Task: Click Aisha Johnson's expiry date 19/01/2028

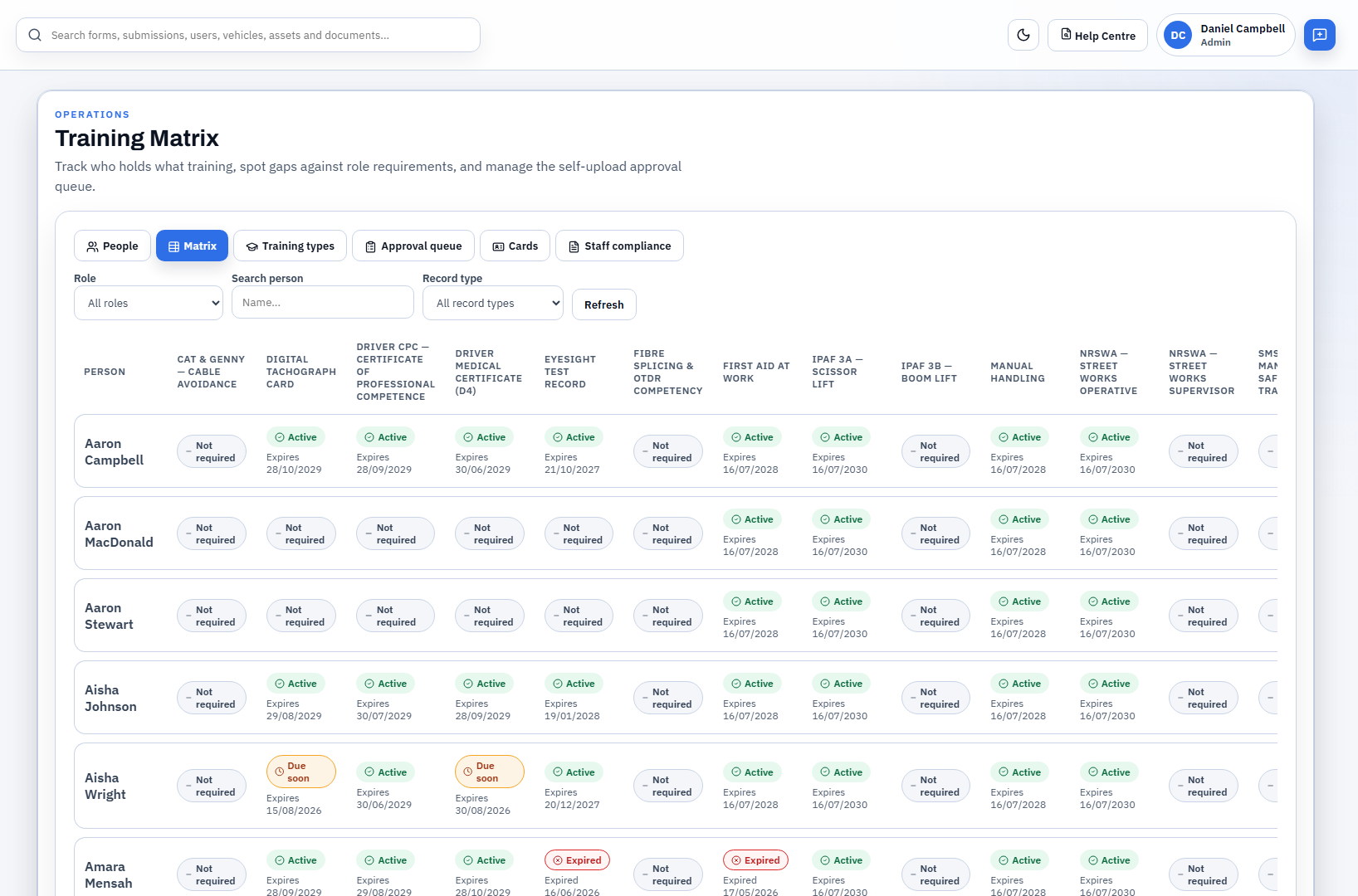Action: click(x=572, y=716)
